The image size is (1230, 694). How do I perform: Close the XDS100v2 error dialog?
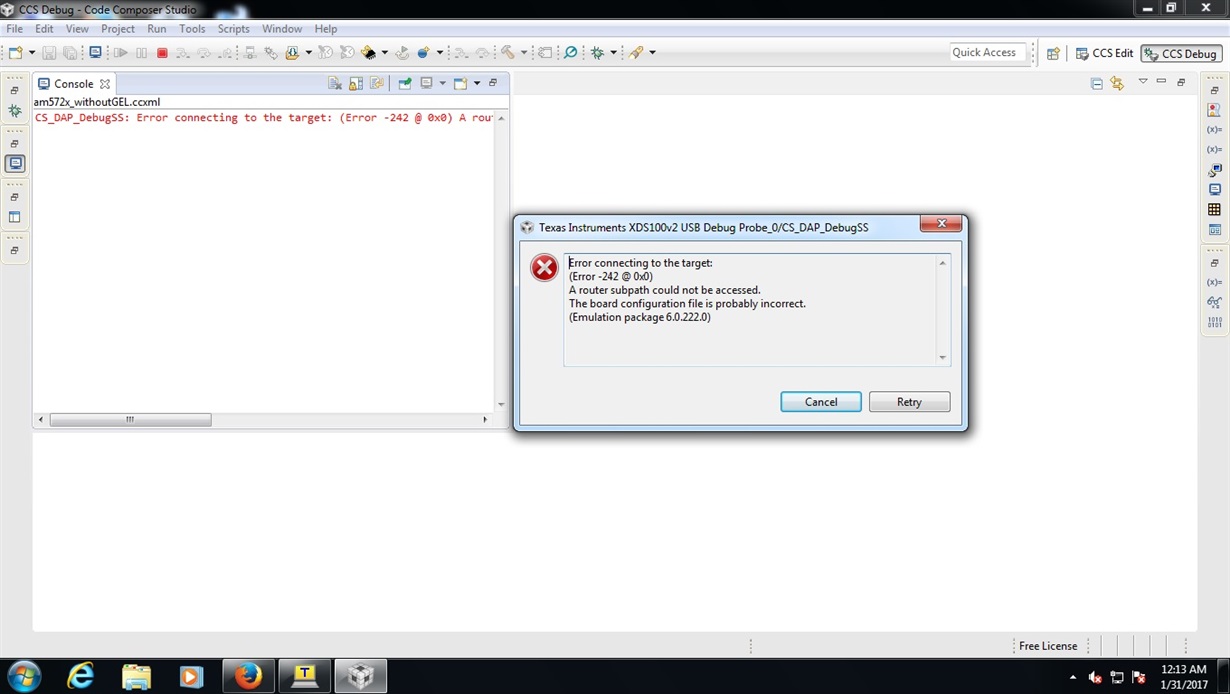click(x=941, y=224)
